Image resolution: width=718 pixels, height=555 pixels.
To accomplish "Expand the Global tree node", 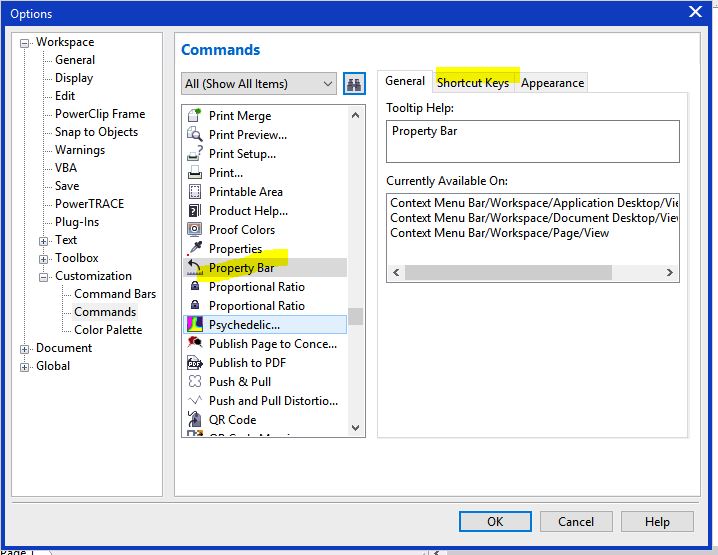I will [x=24, y=367].
